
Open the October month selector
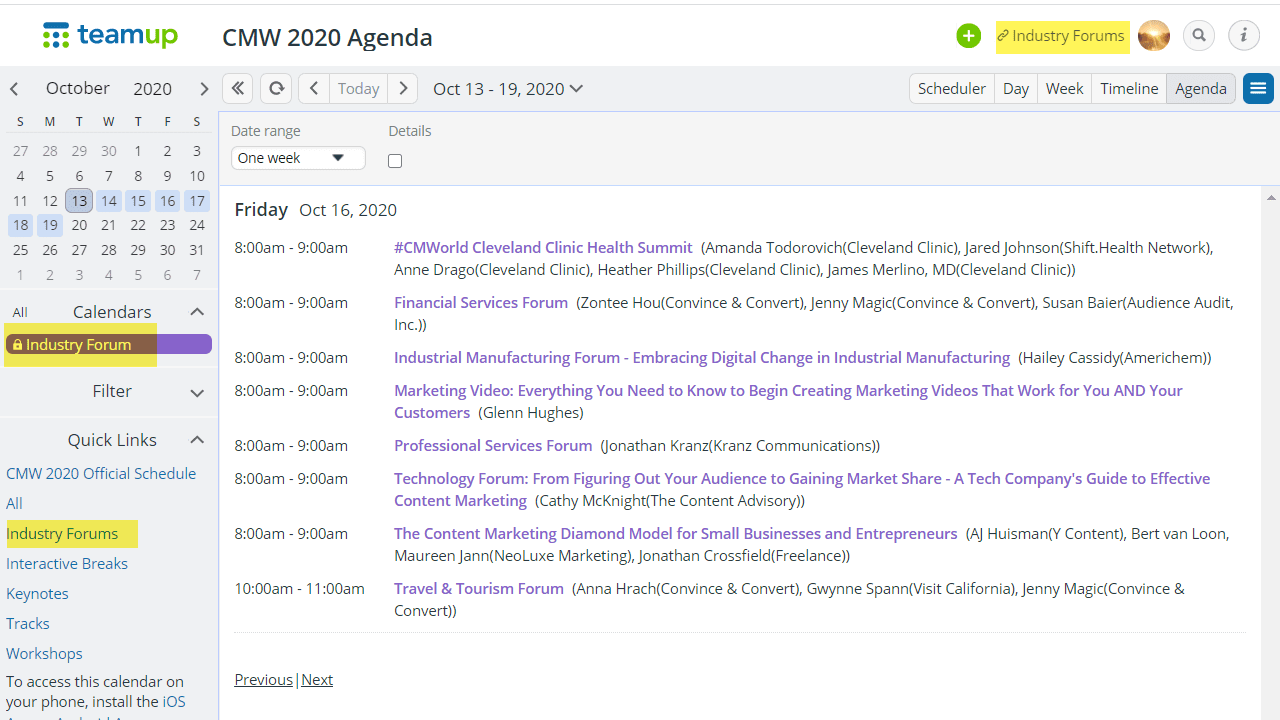[x=78, y=88]
